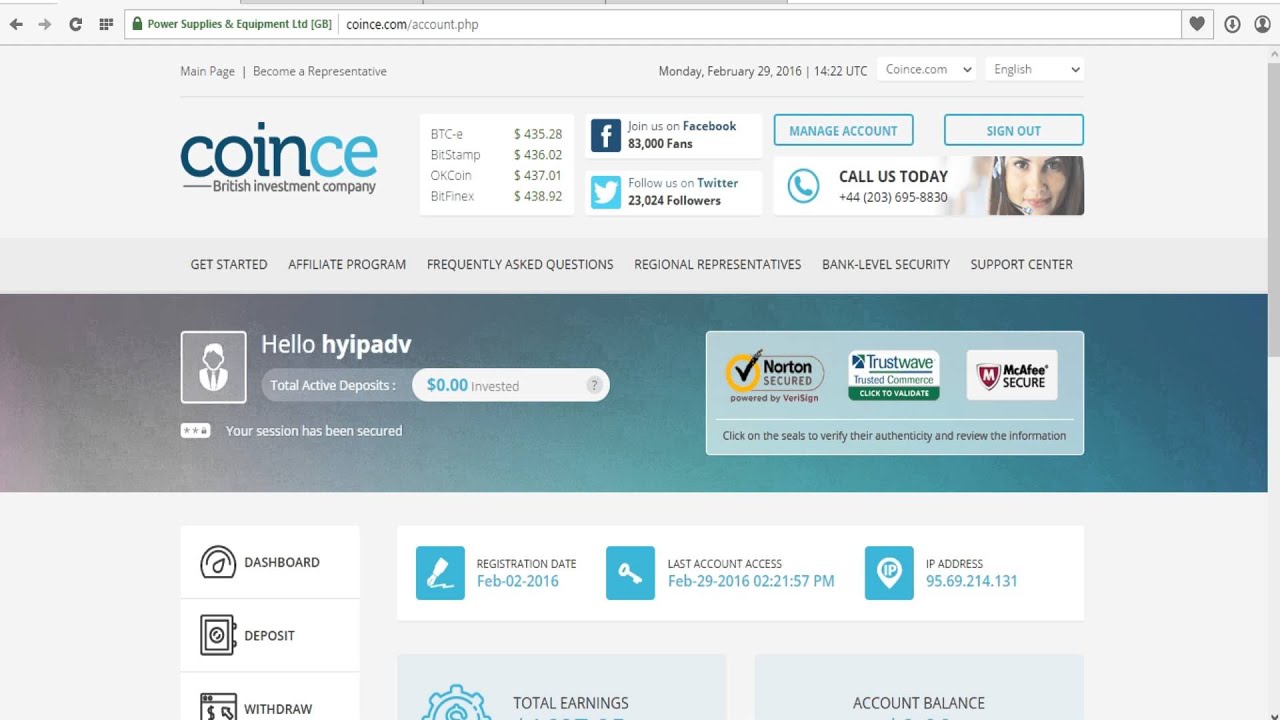Click the browser back arrow
This screenshot has width=1280, height=720.
pyautogui.click(x=16, y=24)
